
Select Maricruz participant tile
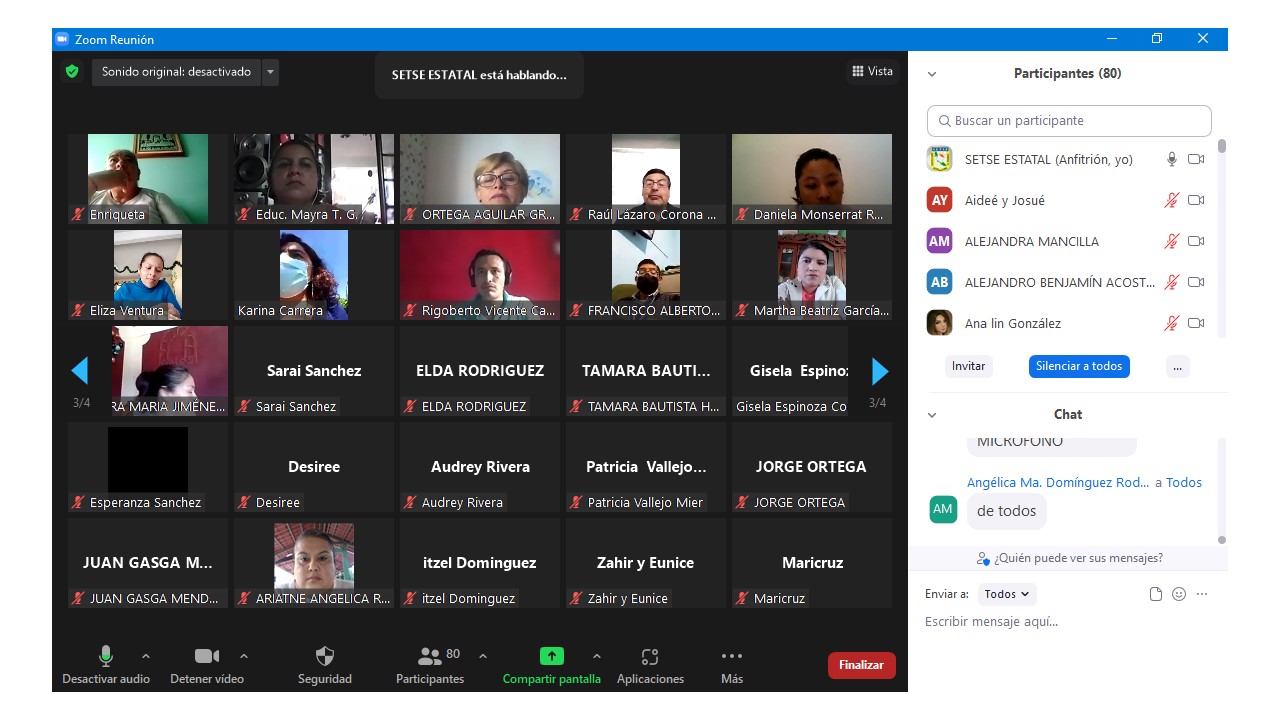812,563
